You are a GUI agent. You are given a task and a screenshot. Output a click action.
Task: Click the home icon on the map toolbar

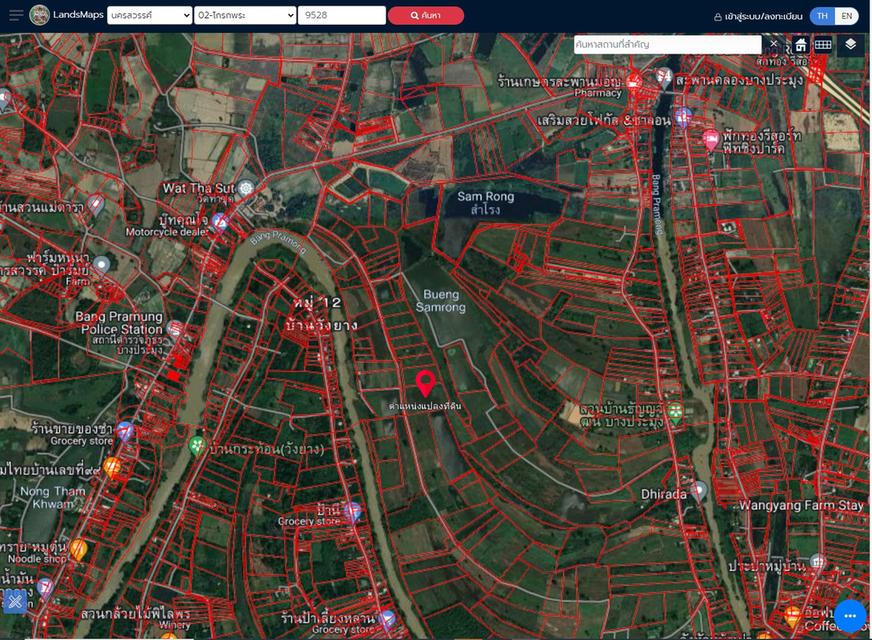pos(801,45)
